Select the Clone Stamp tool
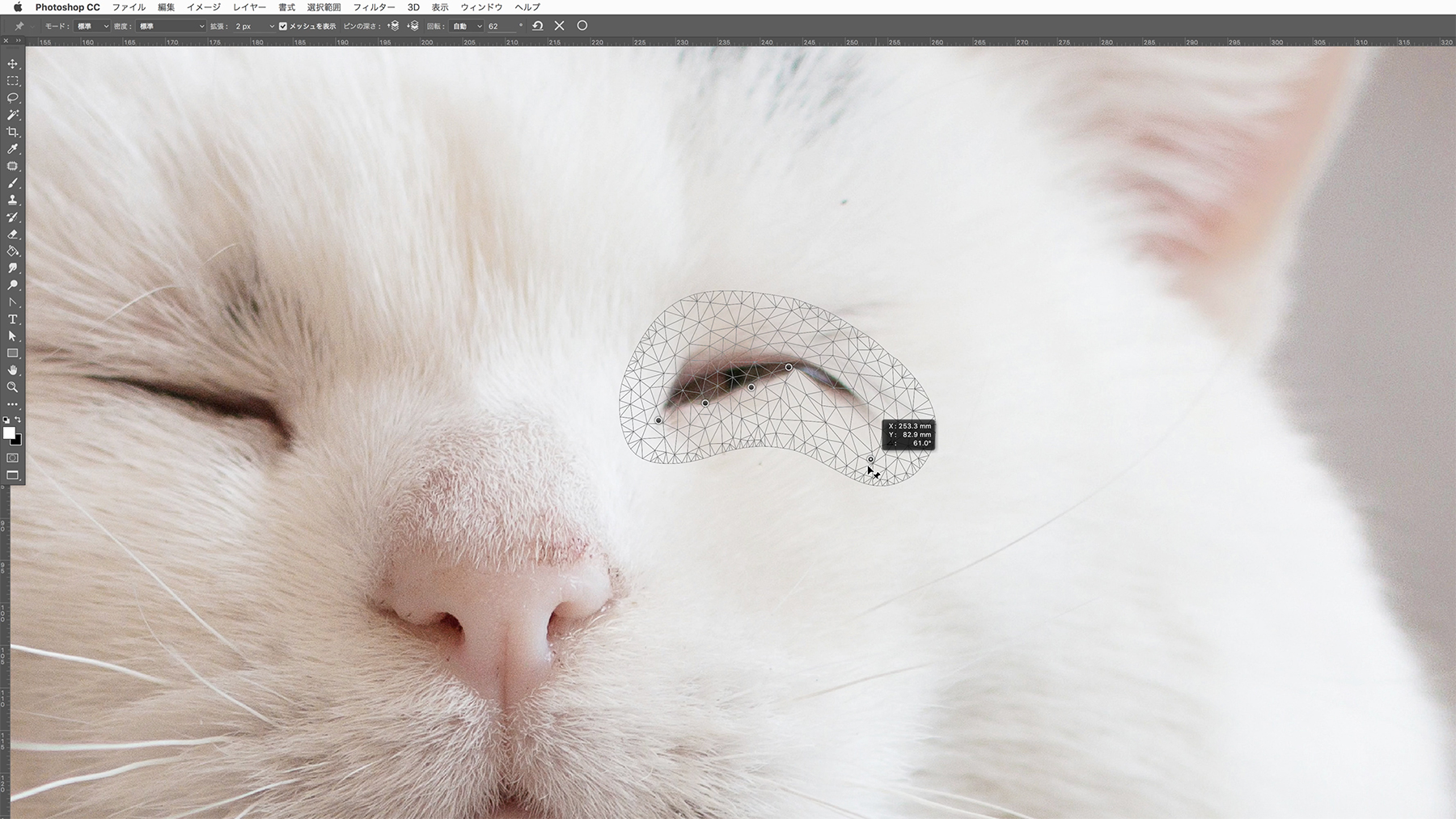1456x819 pixels. 12,200
